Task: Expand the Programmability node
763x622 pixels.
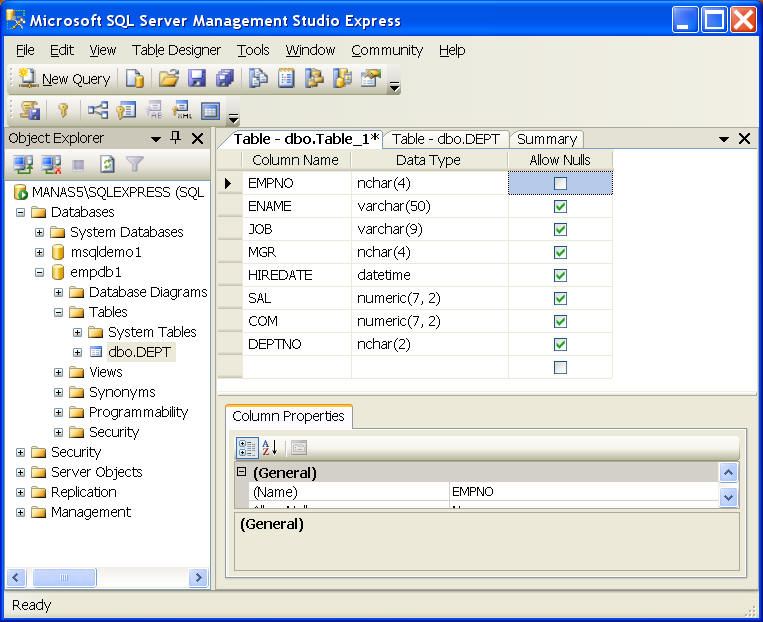Action: tap(58, 412)
